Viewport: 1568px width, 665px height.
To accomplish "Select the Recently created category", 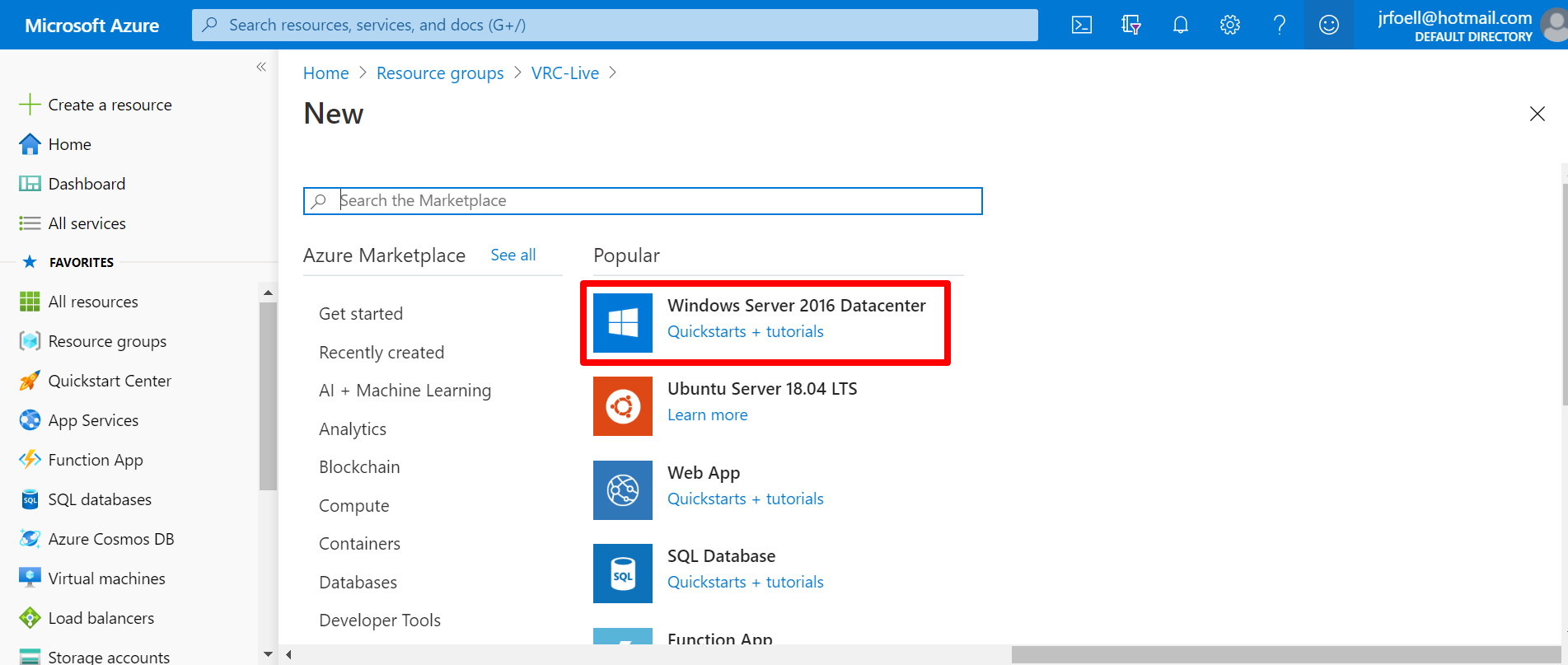I will pyautogui.click(x=381, y=353).
